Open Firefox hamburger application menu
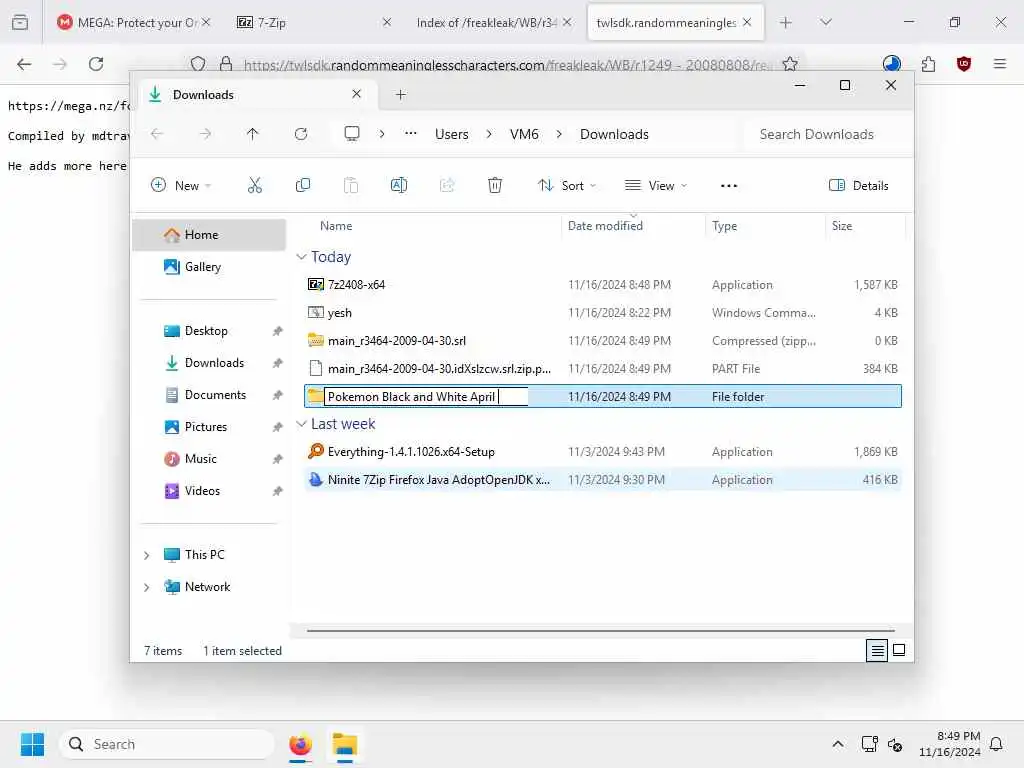Image resolution: width=1024 pixels, height=768 pixels. pos(1000,64)
